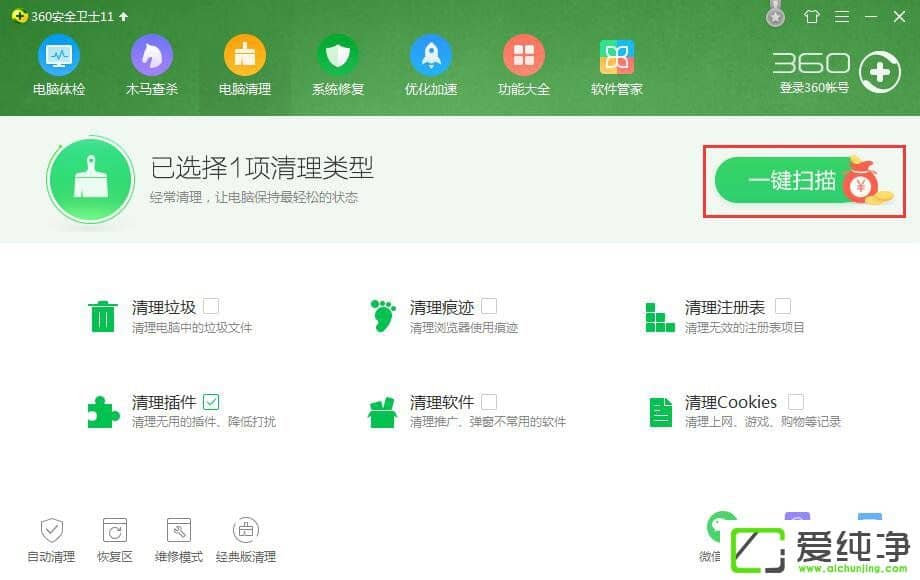
Task: Open 优化加速 rocket icon
Action: [431, 56]
